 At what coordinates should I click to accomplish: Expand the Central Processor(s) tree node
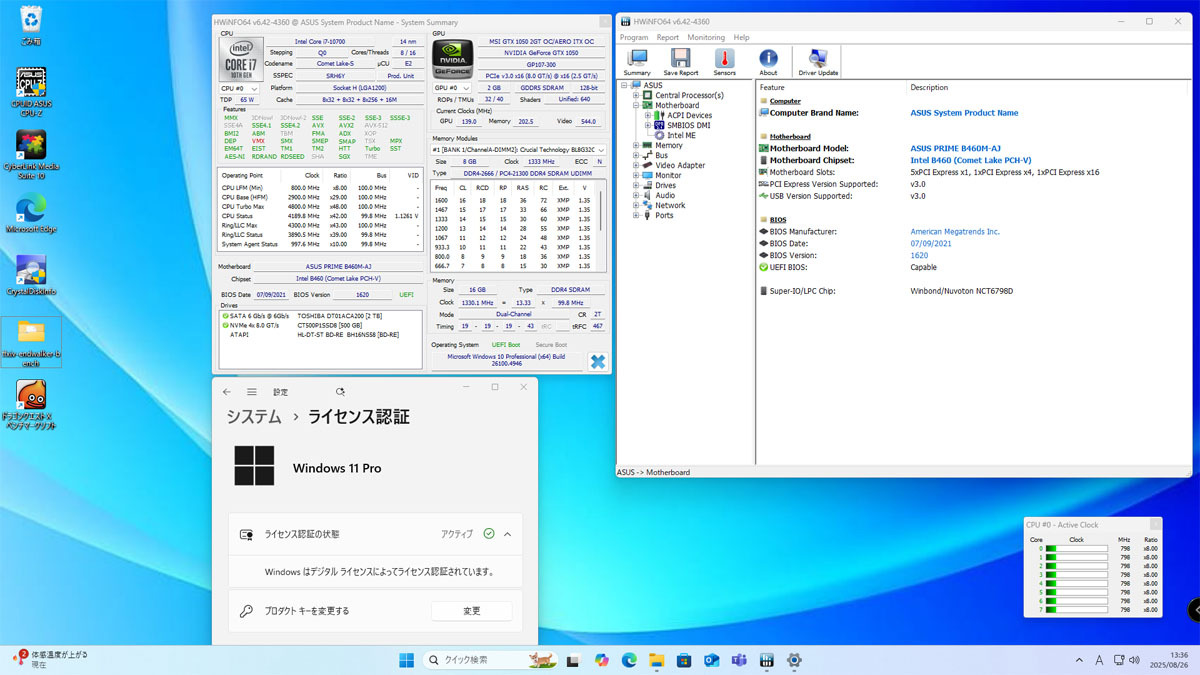(637, 95)
